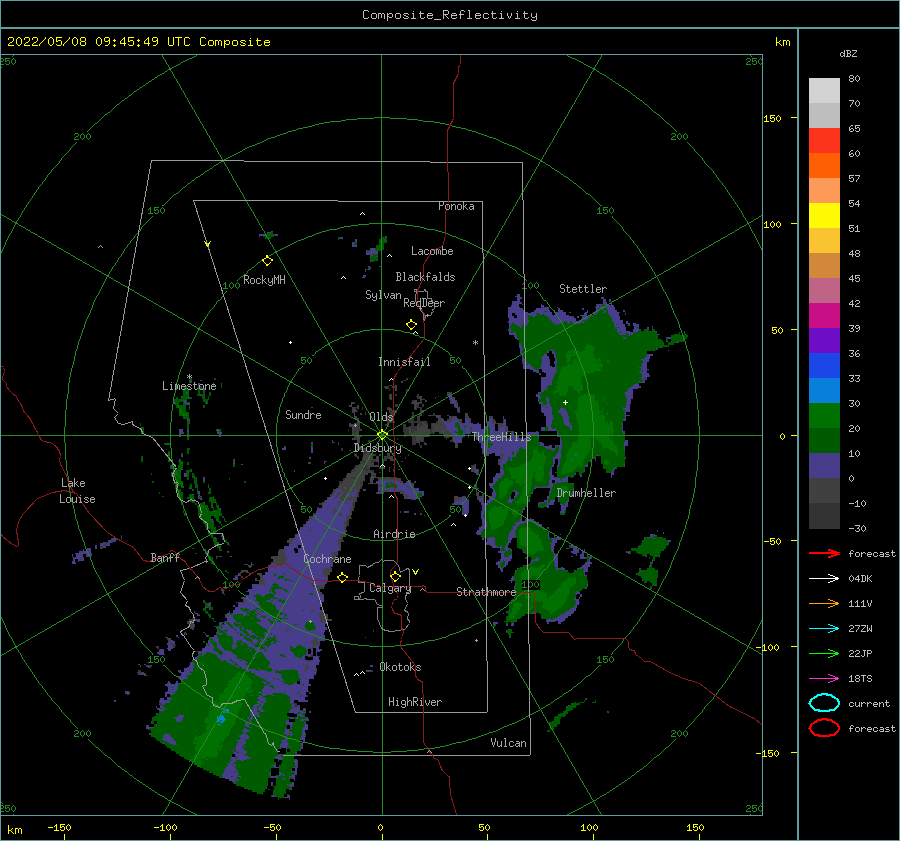Viewport: 900px width, 841px height.
Task: Click the Cochrane label on the map
Action: (327, 559)
